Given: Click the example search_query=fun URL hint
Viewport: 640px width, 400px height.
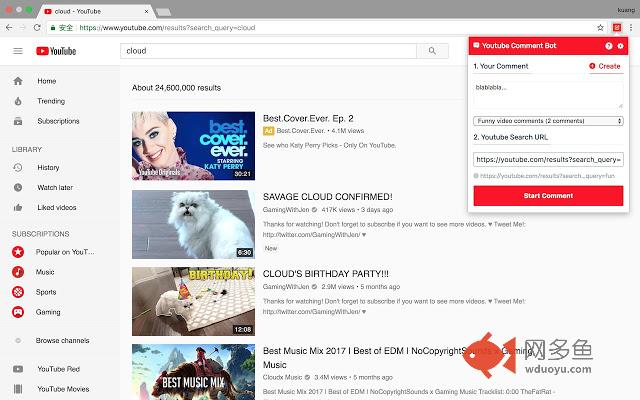Looking at the screenshot, I should (547, 176).
